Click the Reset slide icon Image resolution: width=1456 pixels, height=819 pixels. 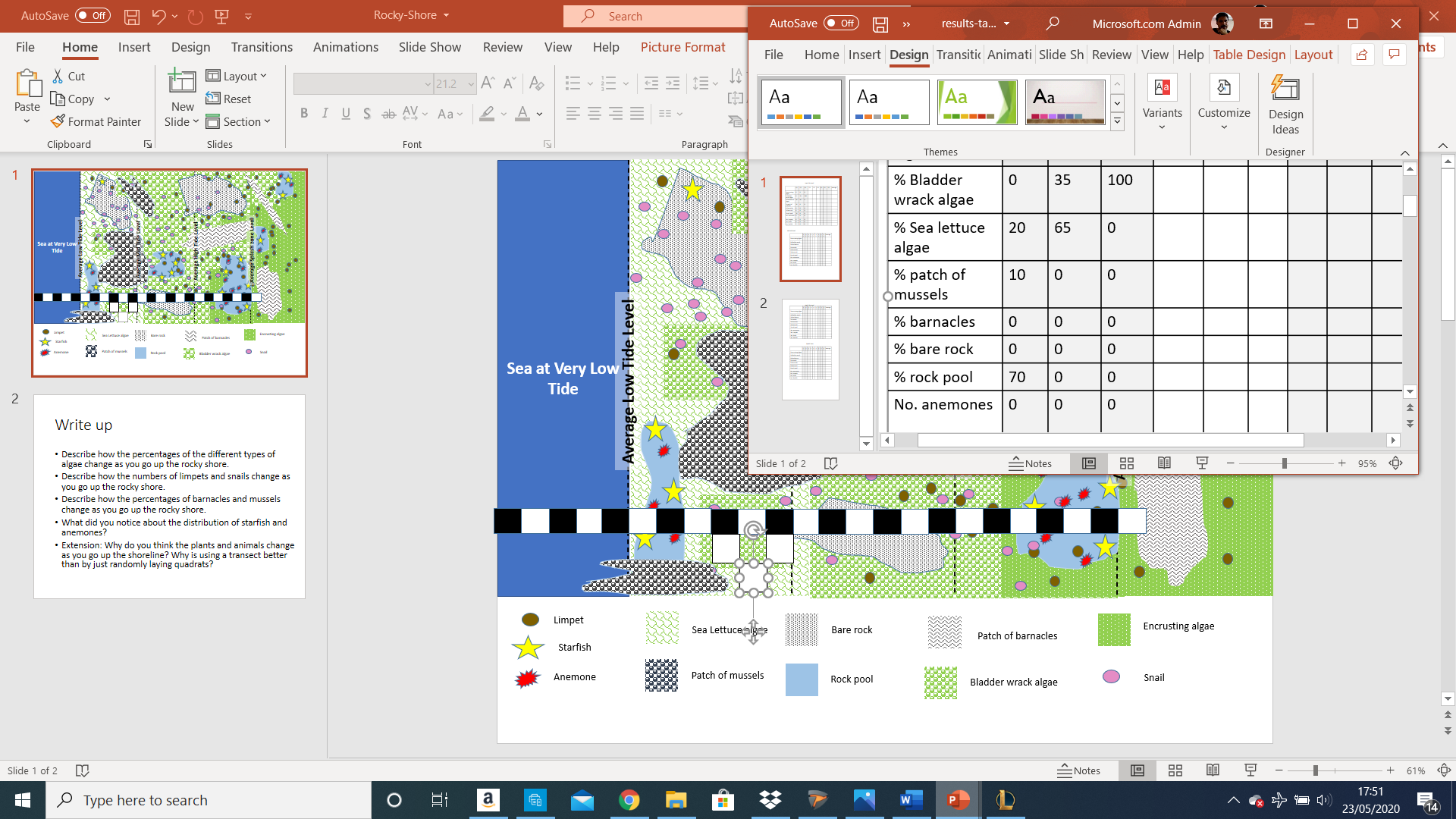point(213,99)
